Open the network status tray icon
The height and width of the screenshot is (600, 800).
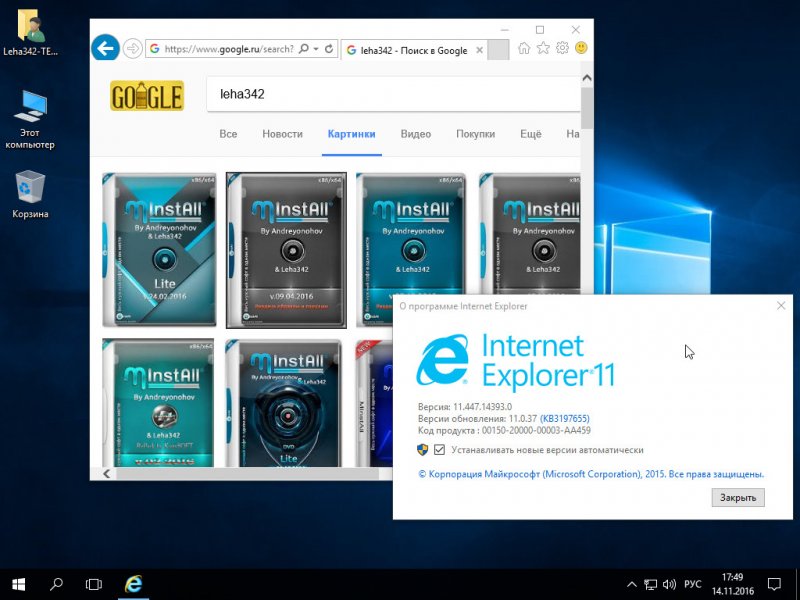[650, 584]
